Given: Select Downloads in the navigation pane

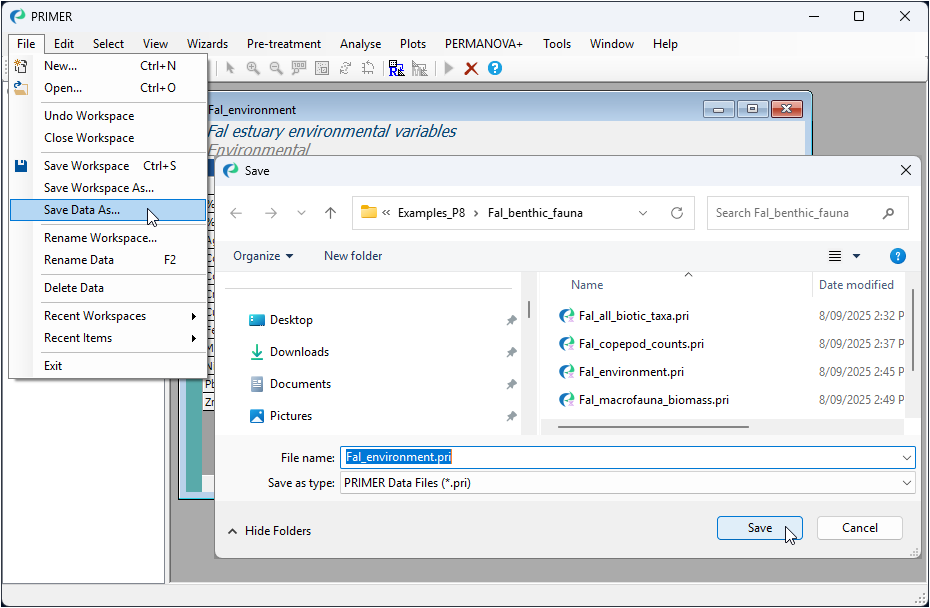Looking at the screenshot, I should click(299, 352).
